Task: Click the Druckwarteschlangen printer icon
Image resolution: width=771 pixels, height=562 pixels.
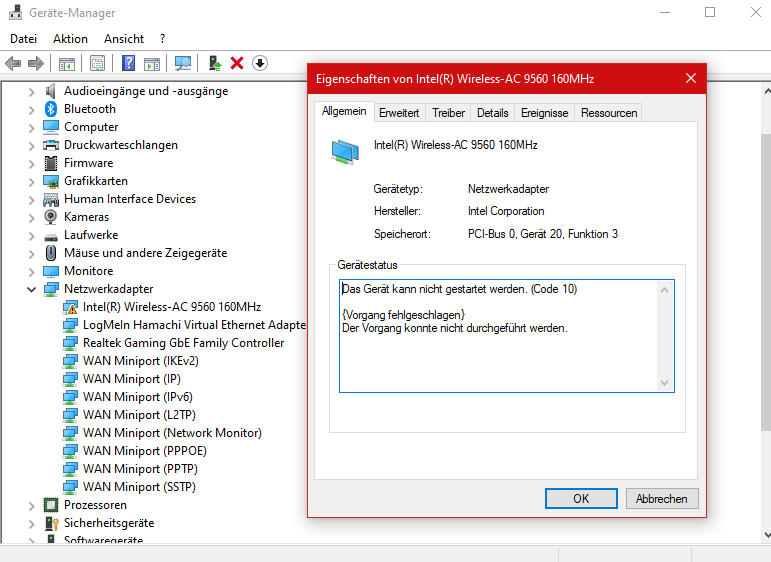Action: (x=51, y=145)
